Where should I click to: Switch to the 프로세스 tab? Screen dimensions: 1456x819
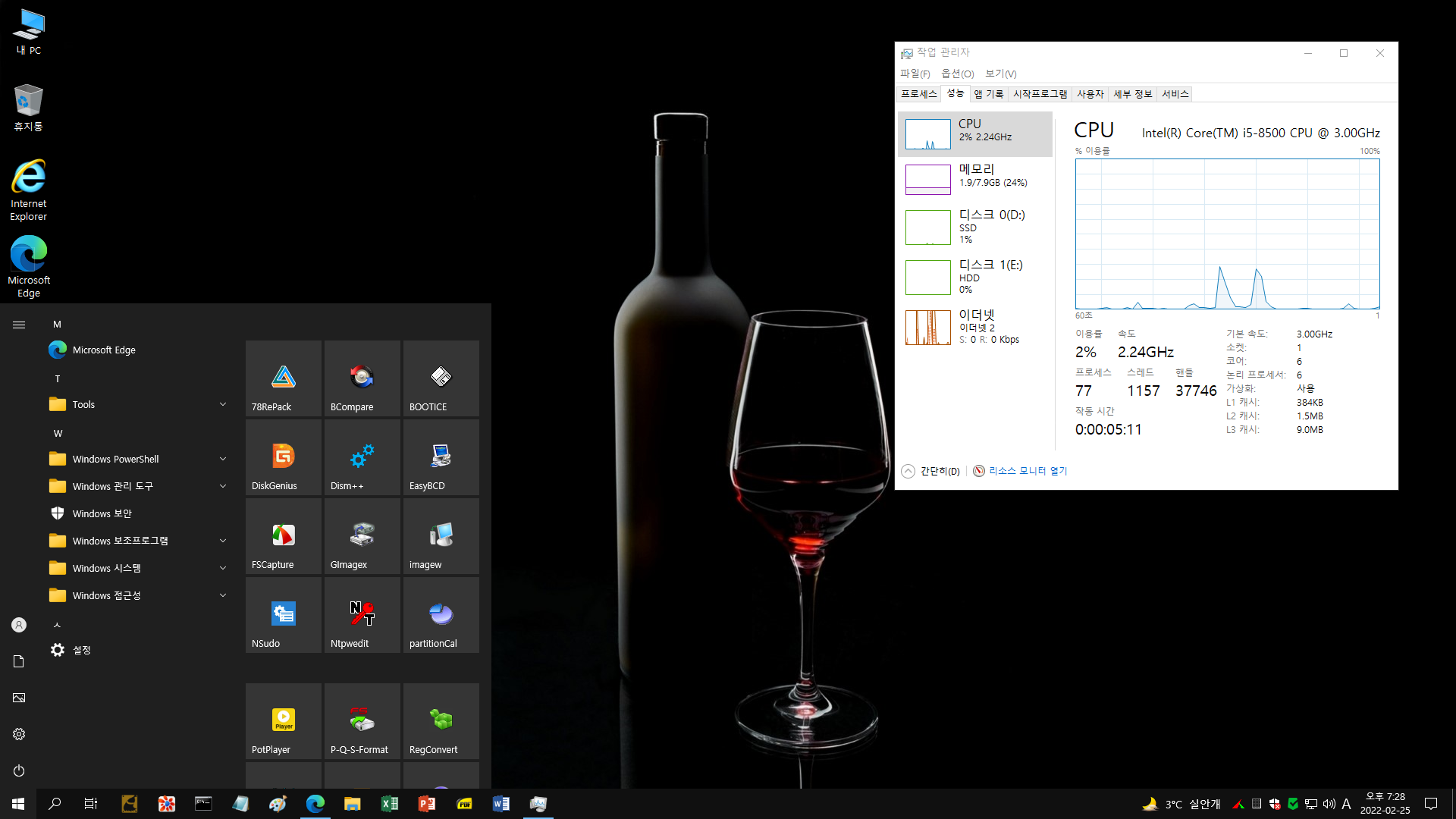(918, 94)
